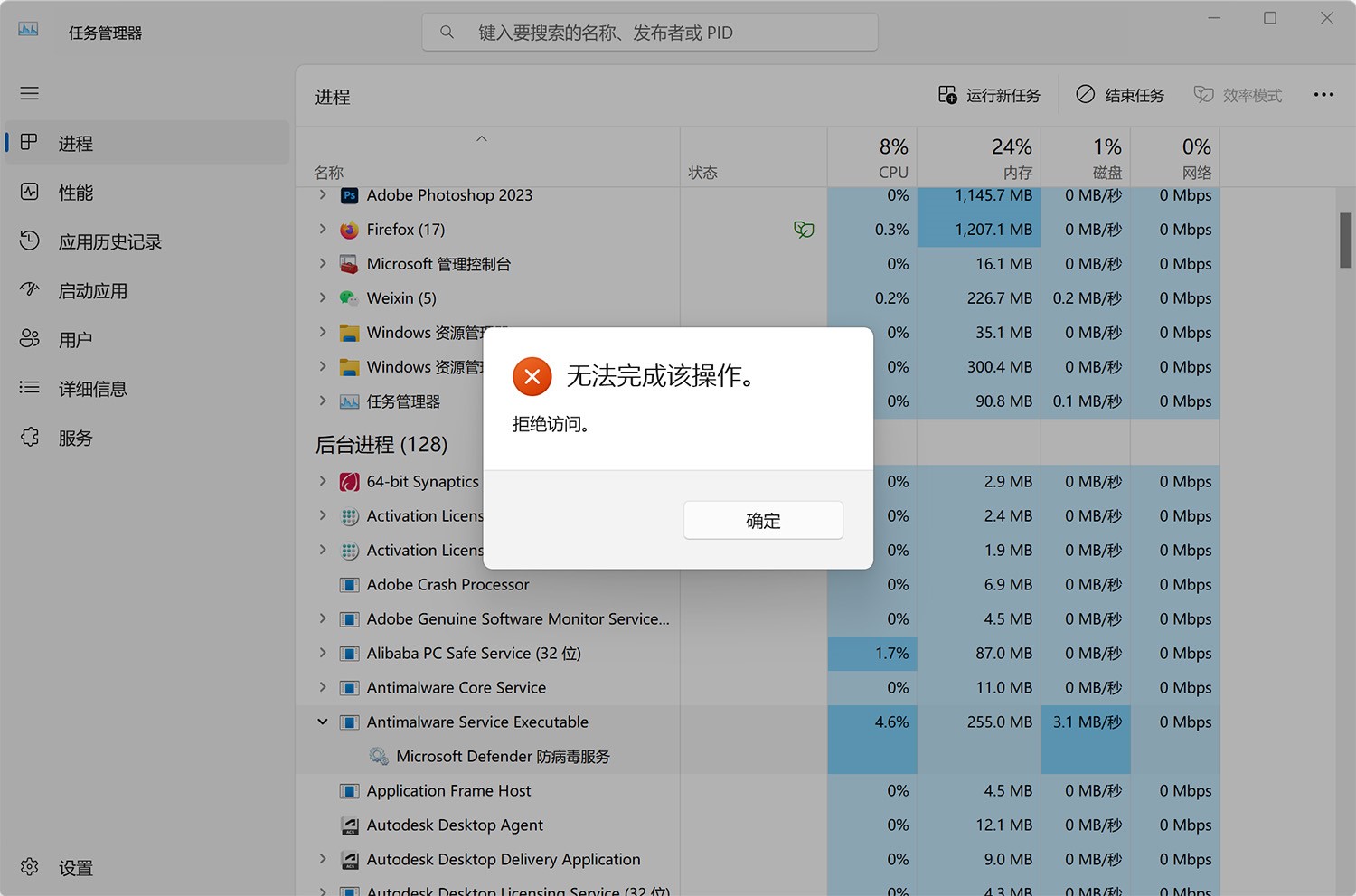1356x896 pixels.
Task: Switch to the 服务 page
Action: click(x=146, y=438)
